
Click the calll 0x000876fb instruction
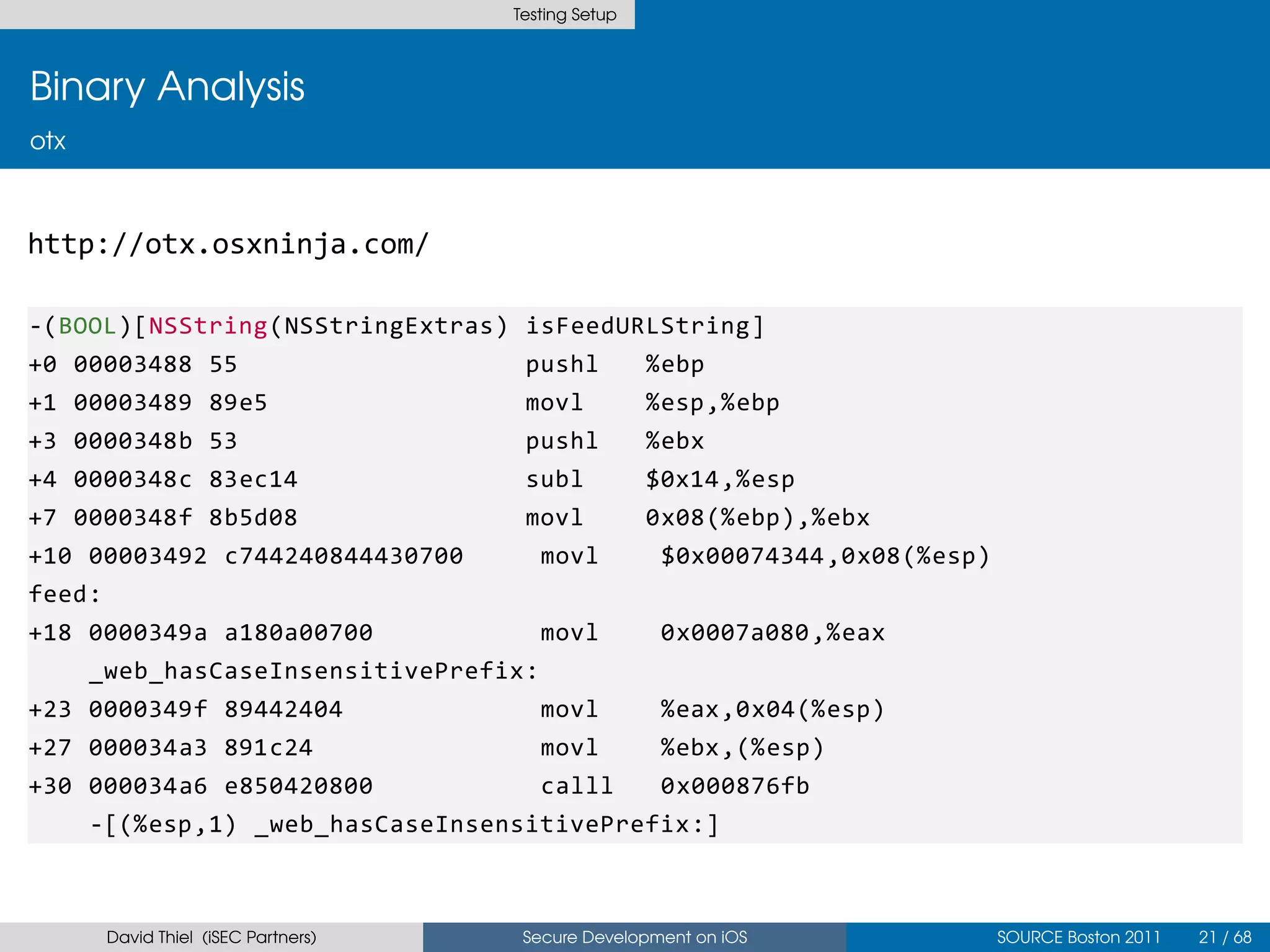[675, 786]
